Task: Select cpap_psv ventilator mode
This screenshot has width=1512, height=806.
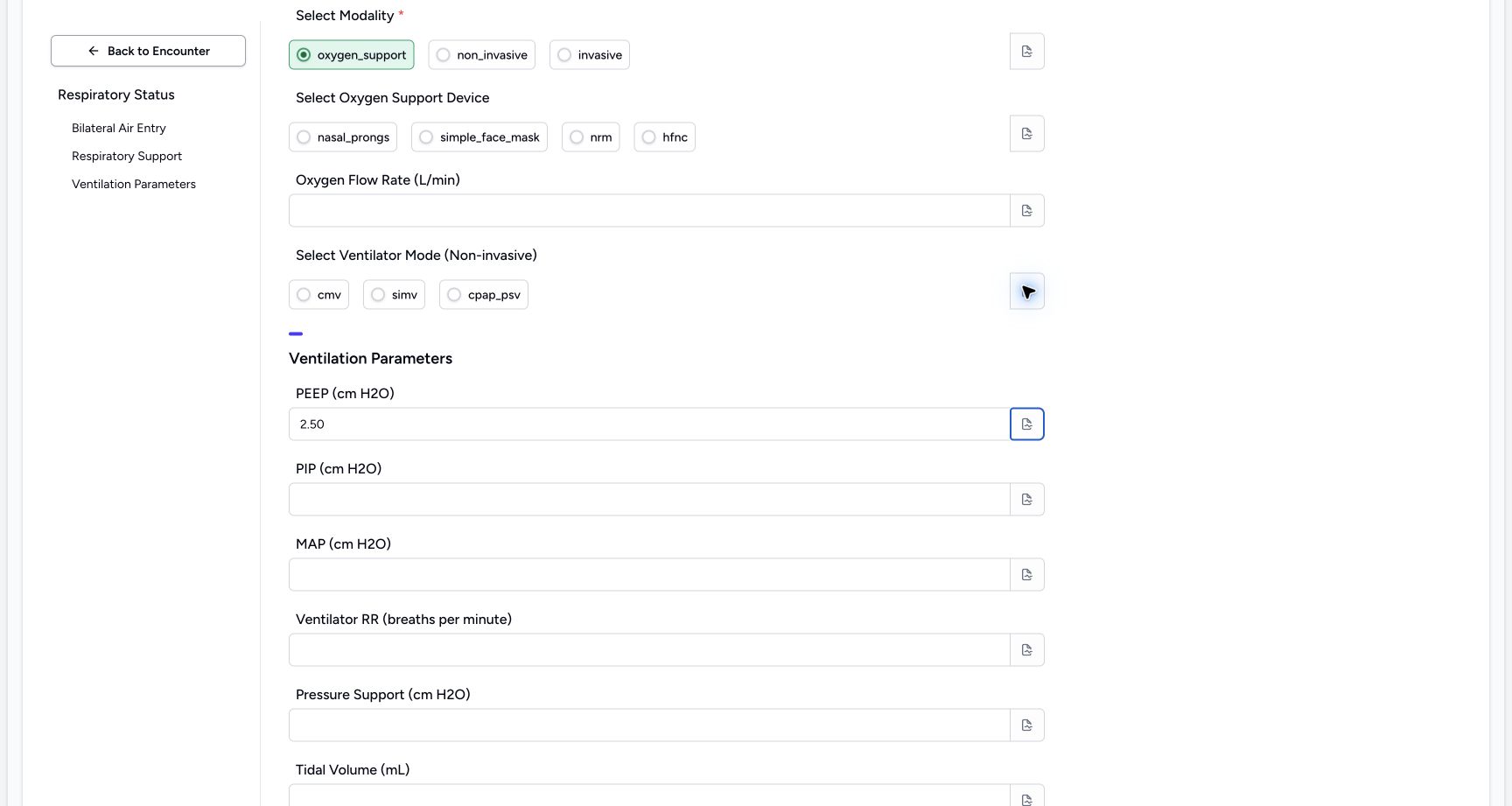Action: click(484, 295)
